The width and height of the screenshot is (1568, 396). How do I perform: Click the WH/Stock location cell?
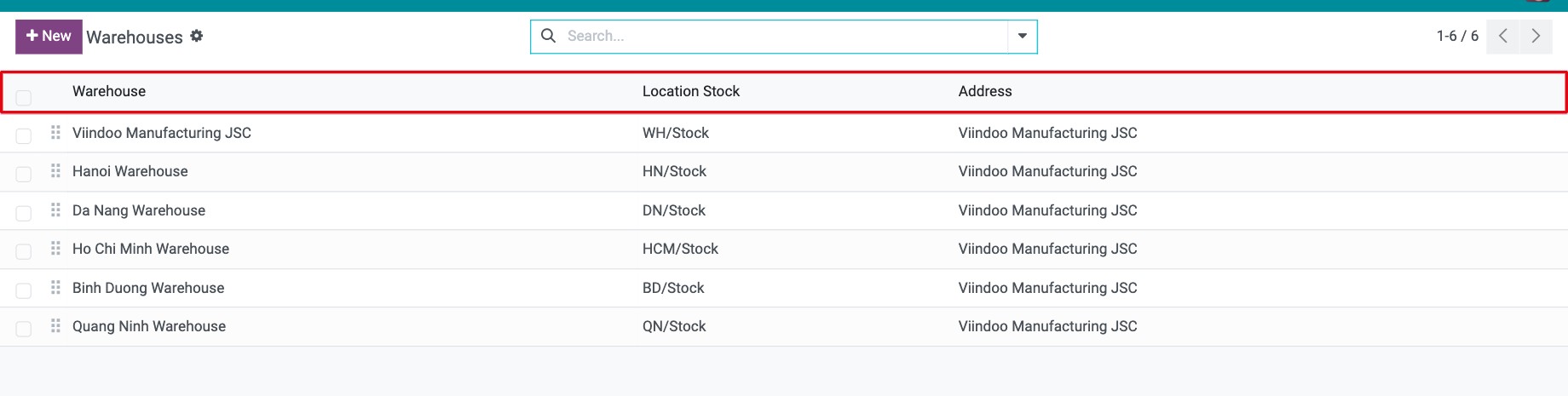[x=676, y=133]
